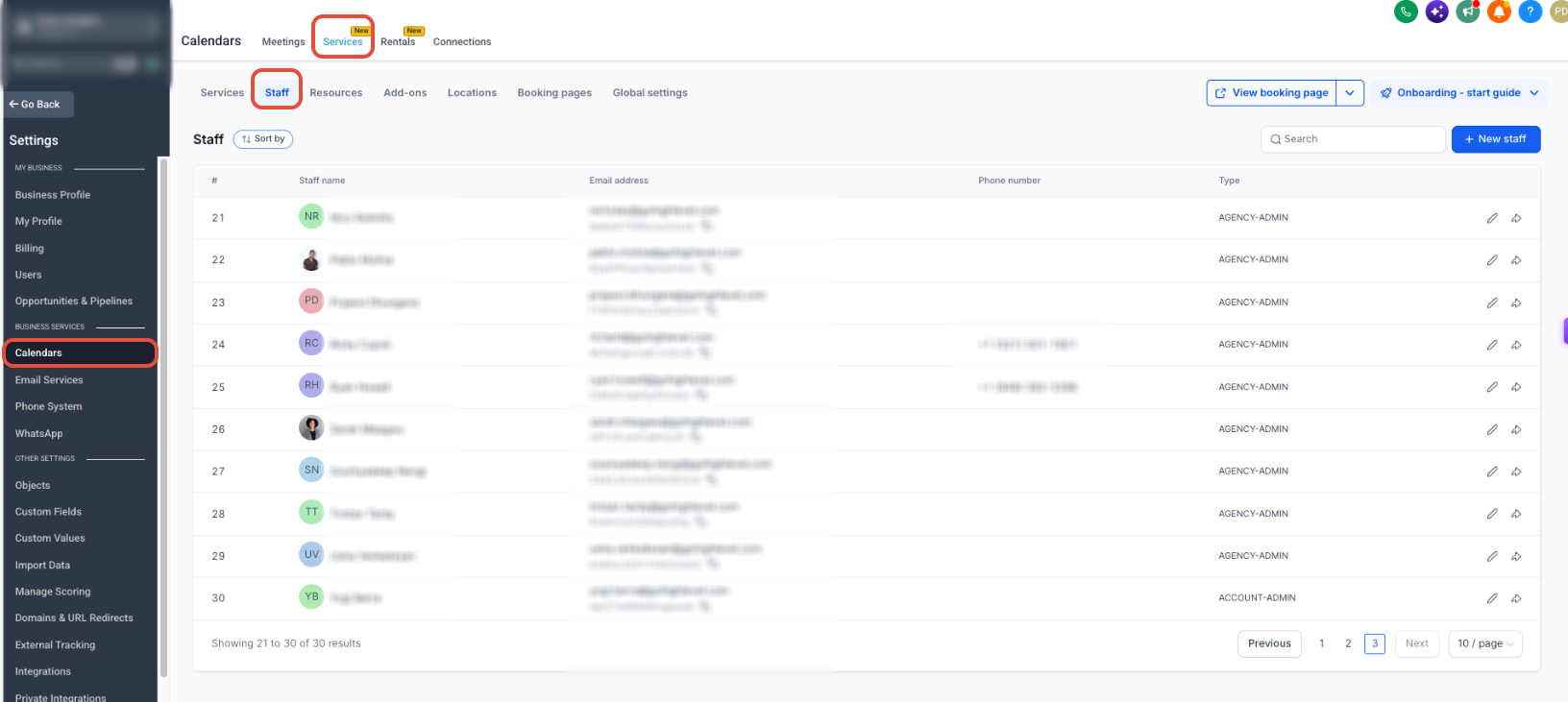This screenshot has height=702, width=1568.
Task: Click the New staff button
Action: [1496, 139]
